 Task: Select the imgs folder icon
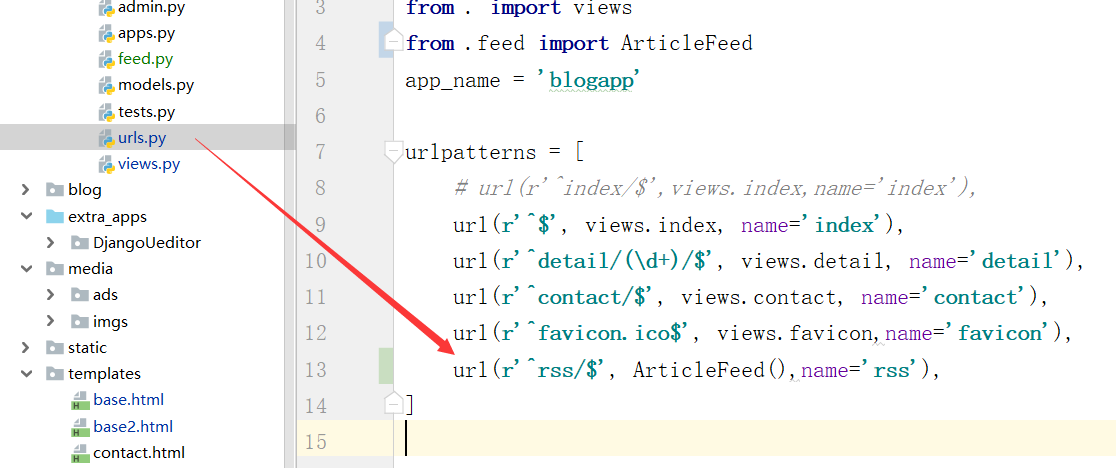[x=80, y=321]
